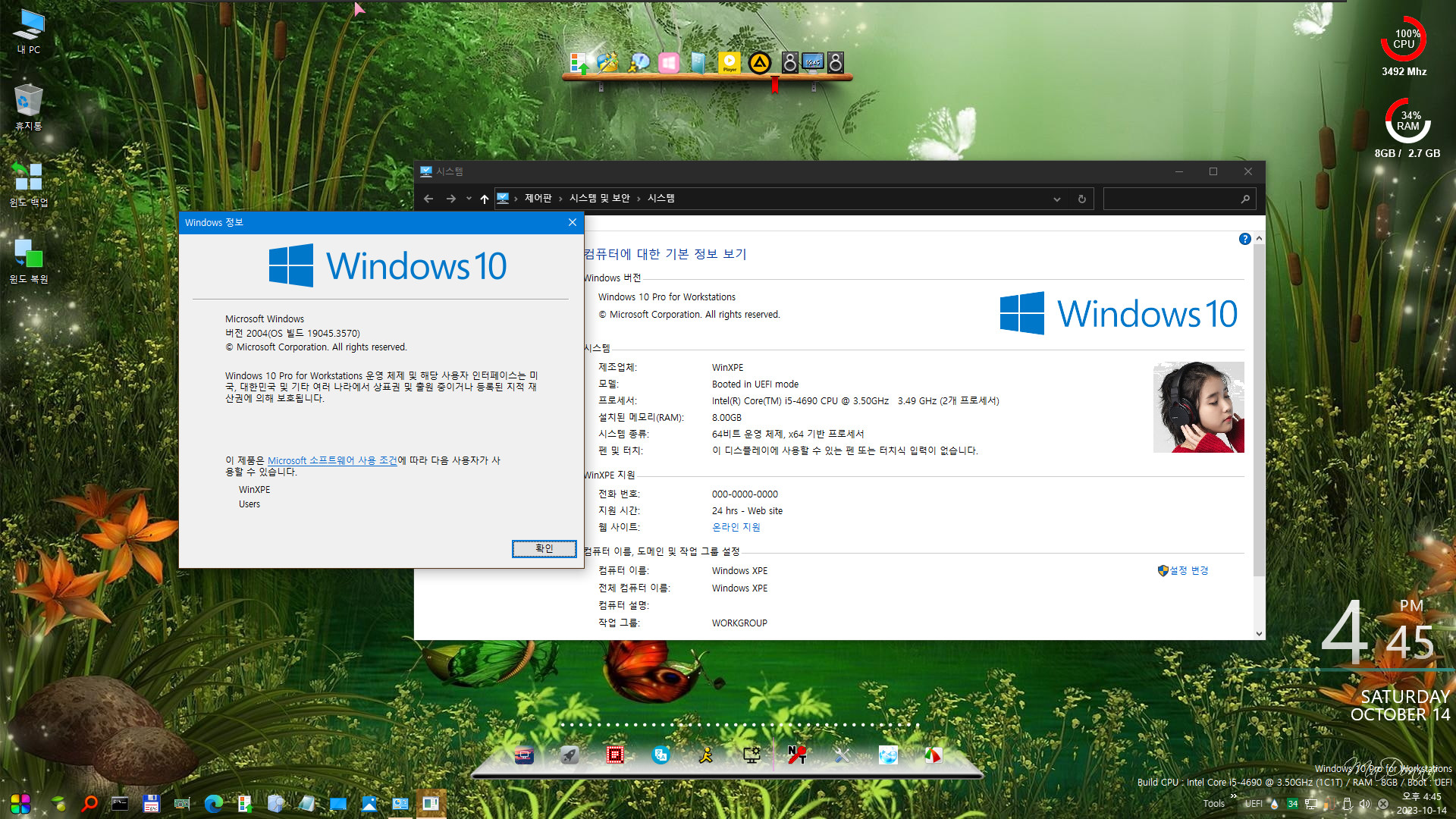The image size is (1456, 819).
Task: Click the green 34 tray indicator
Action: pyautogui.click(x=1292, y=804)
